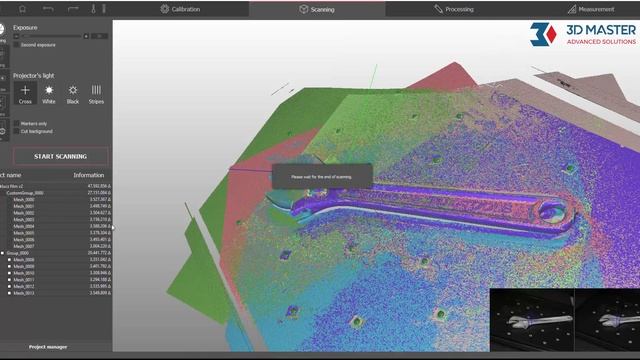Toggle the Mesh_0013 checkbox

9,293
